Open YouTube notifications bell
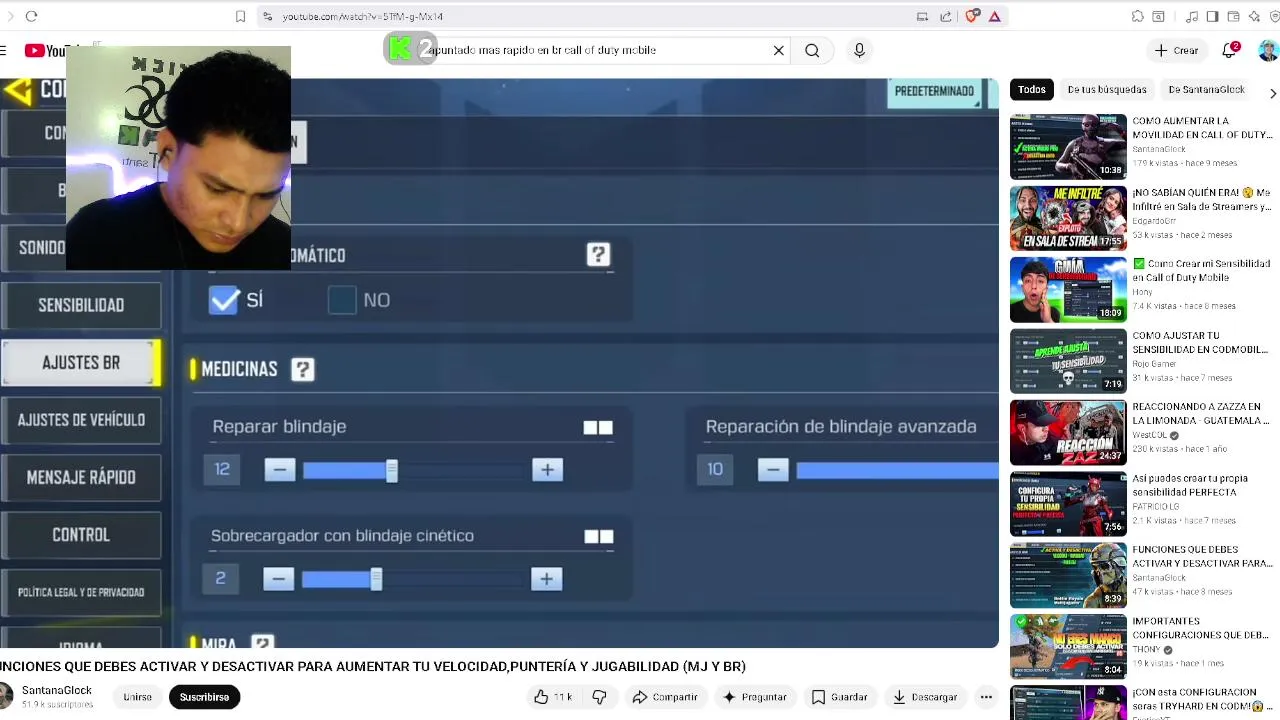The width and height of the screenshot is (1280, 720). (1230, 50)
